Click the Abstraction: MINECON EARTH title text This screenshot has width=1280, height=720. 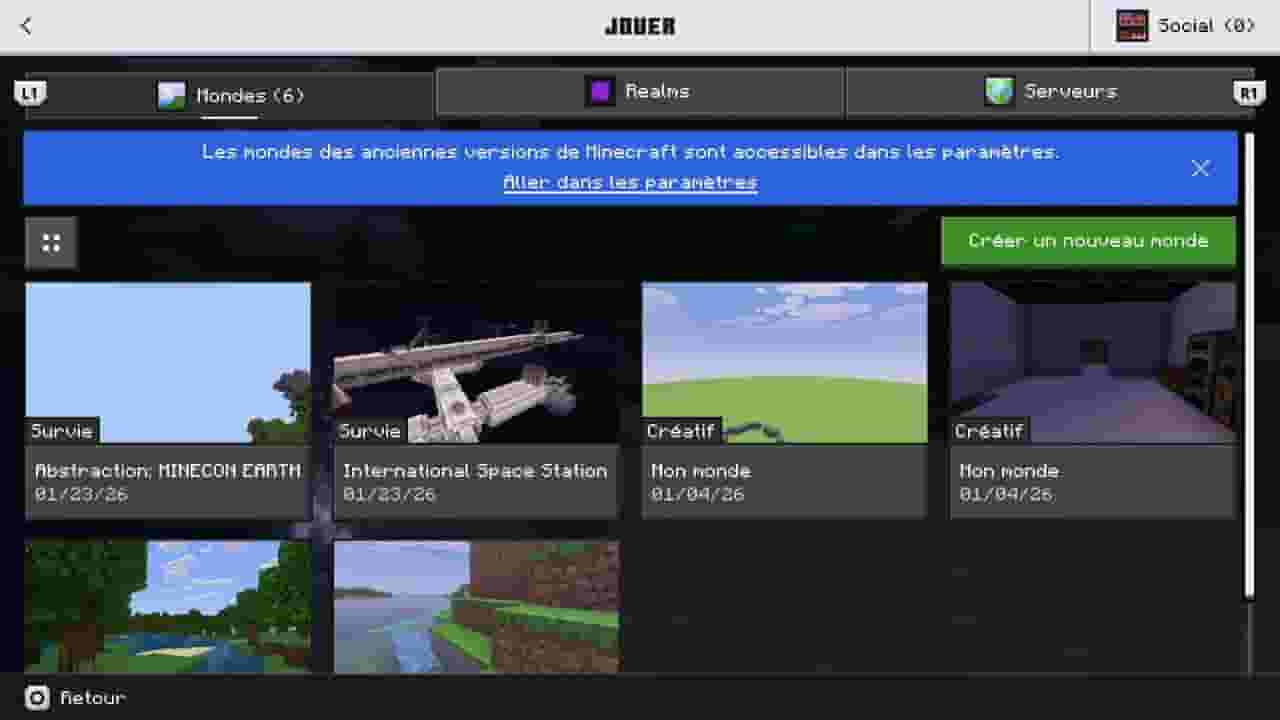168,471
